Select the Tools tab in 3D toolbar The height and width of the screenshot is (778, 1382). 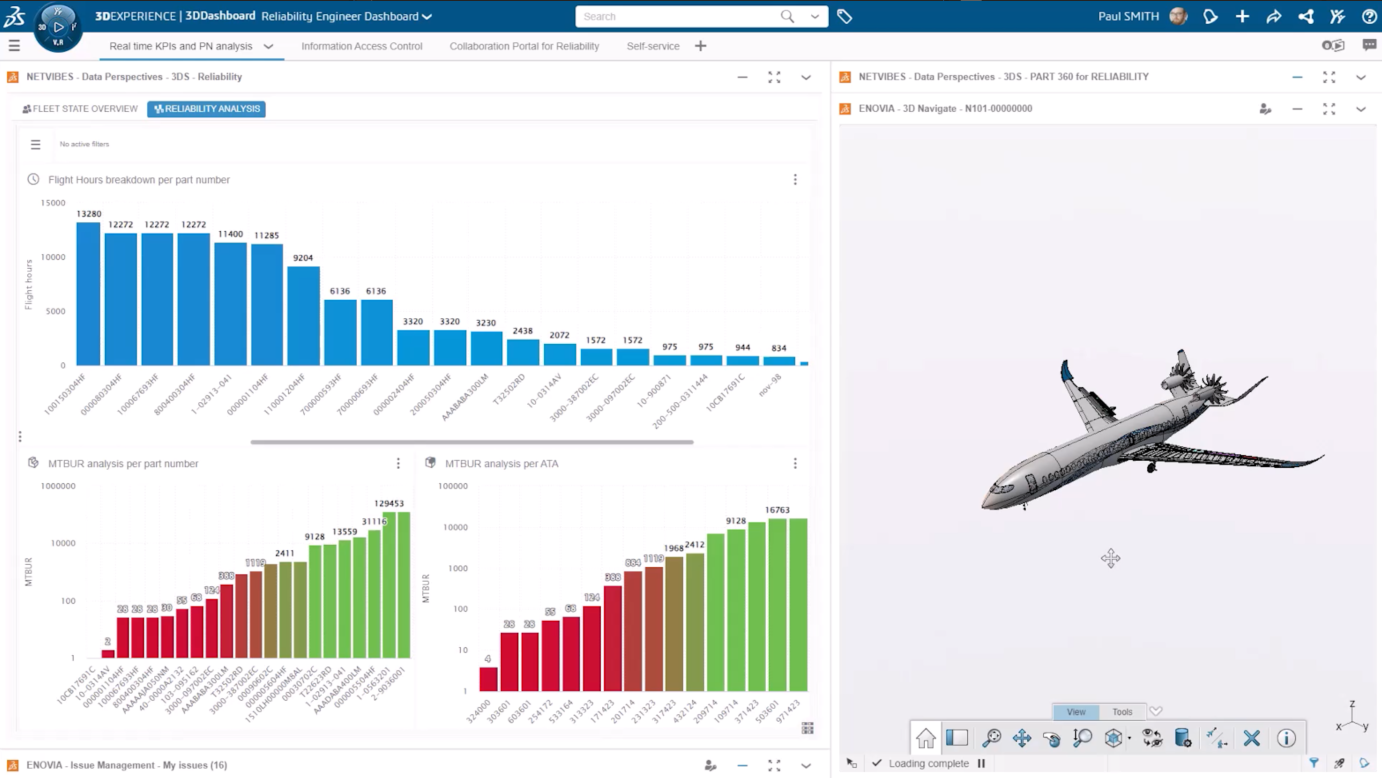(x=1122, y=712)
